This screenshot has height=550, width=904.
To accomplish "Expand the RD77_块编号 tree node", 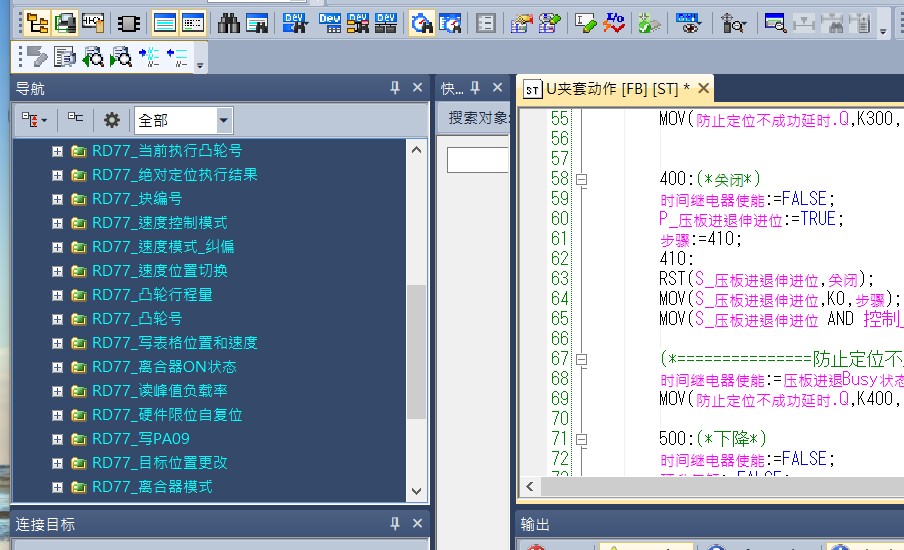I will tap(57, 199).
